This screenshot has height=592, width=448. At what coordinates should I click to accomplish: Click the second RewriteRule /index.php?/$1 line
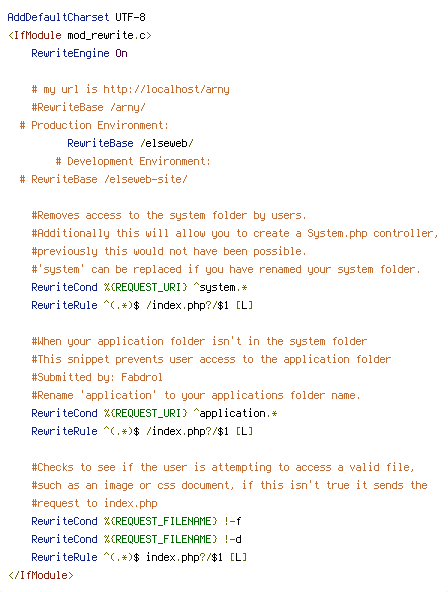(x=142, y=431)
